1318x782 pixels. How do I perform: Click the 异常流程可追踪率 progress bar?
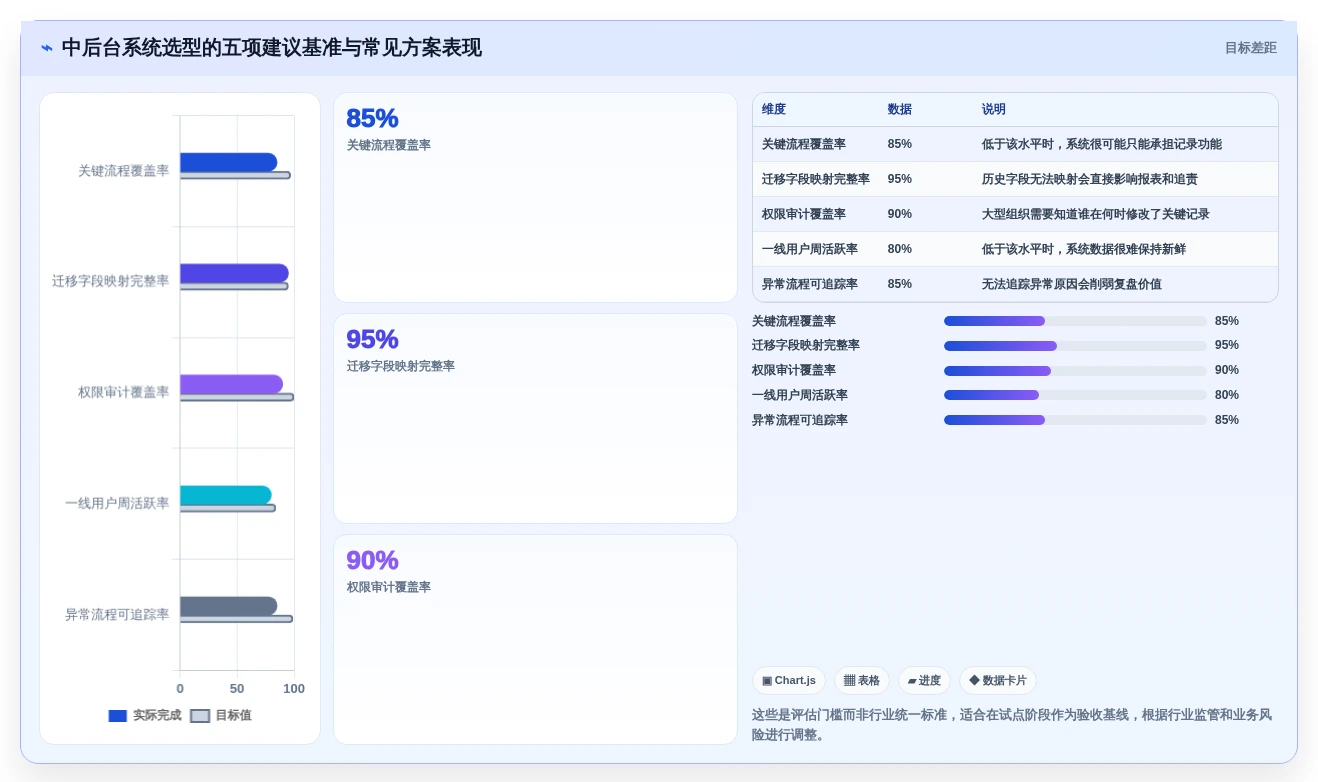[1075, 420]
